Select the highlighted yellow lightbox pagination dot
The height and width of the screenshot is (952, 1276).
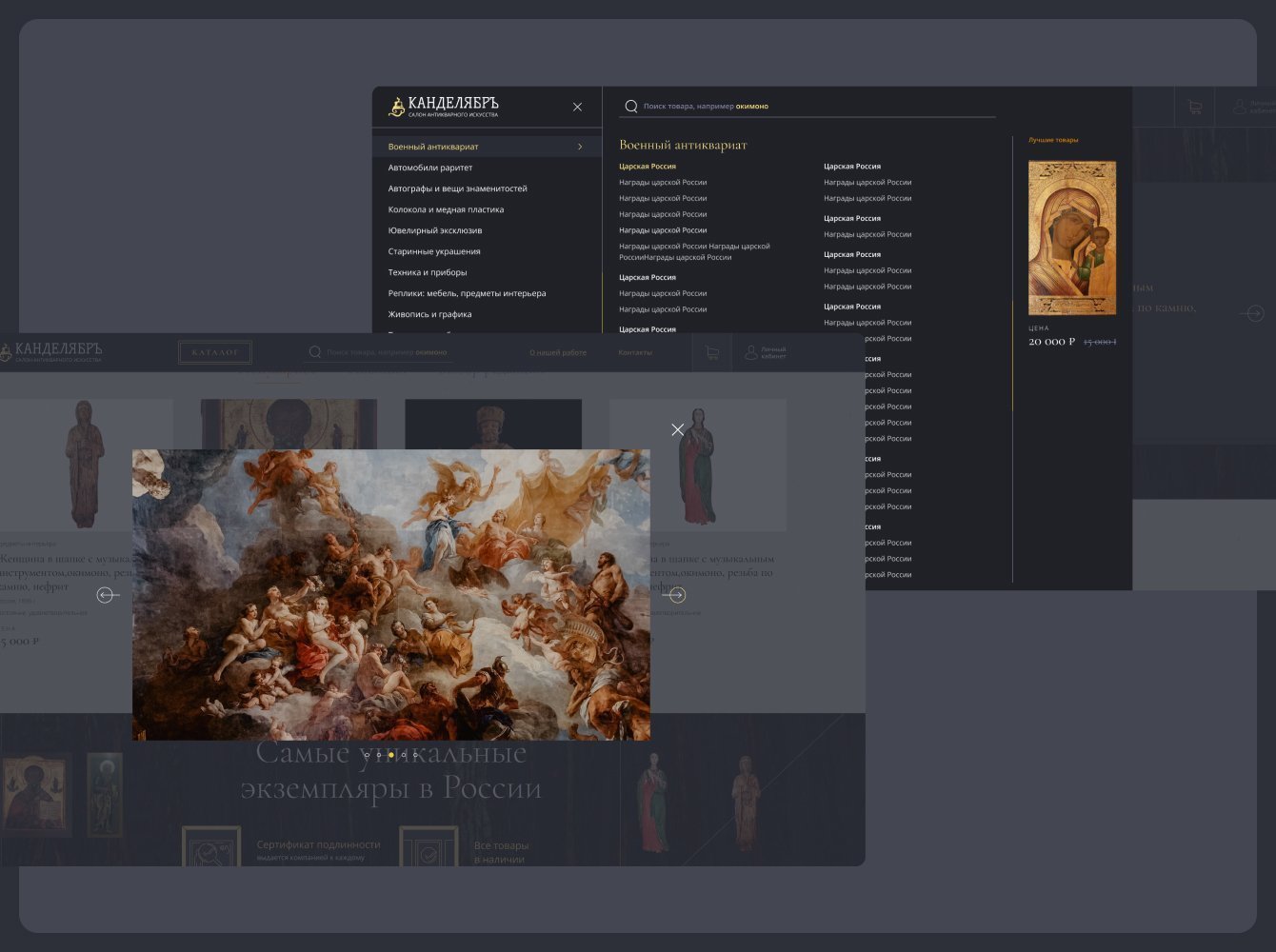[391, 755]
